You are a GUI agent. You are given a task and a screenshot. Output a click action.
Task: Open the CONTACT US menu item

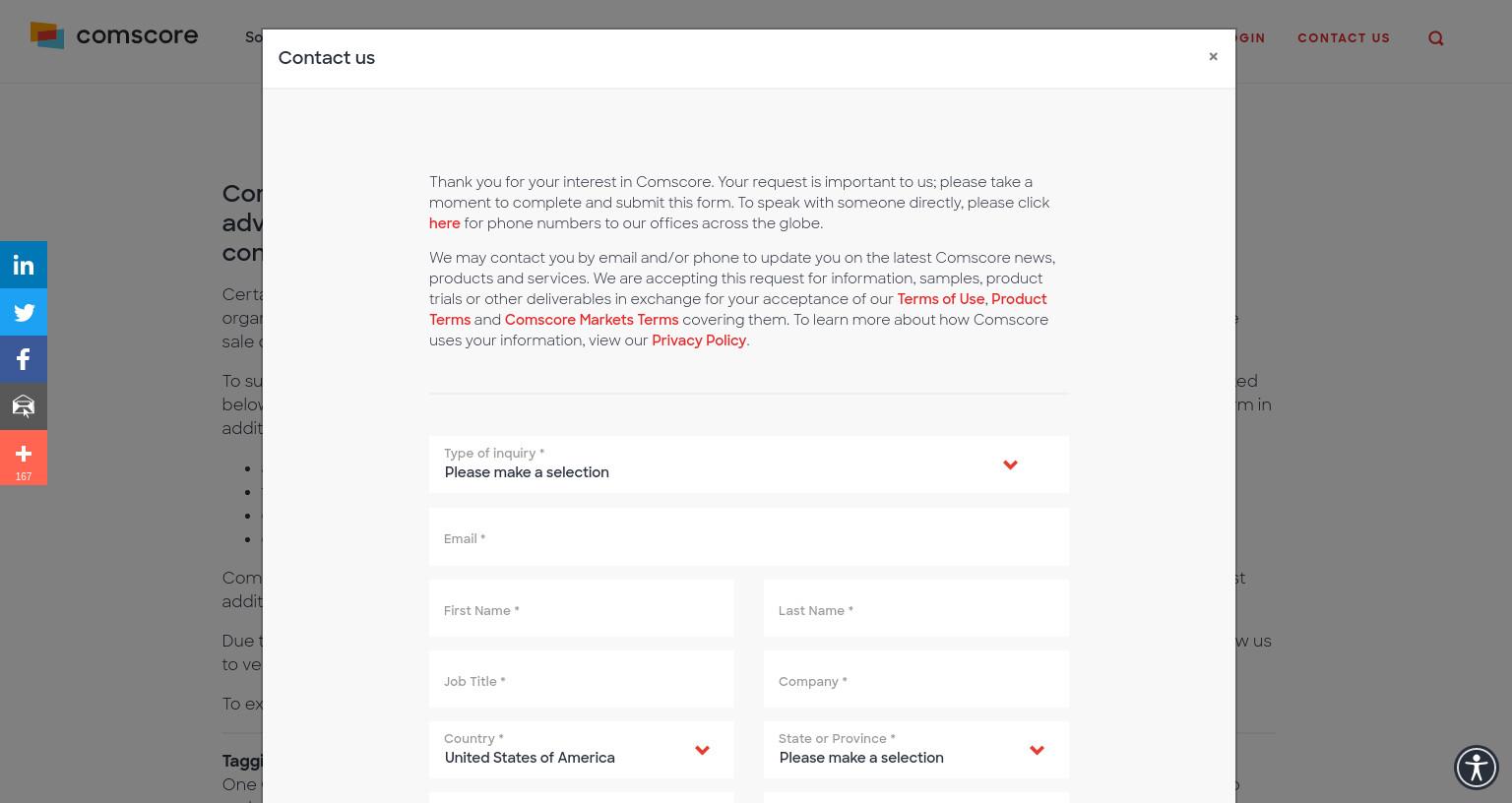(x=1344, y=38)
